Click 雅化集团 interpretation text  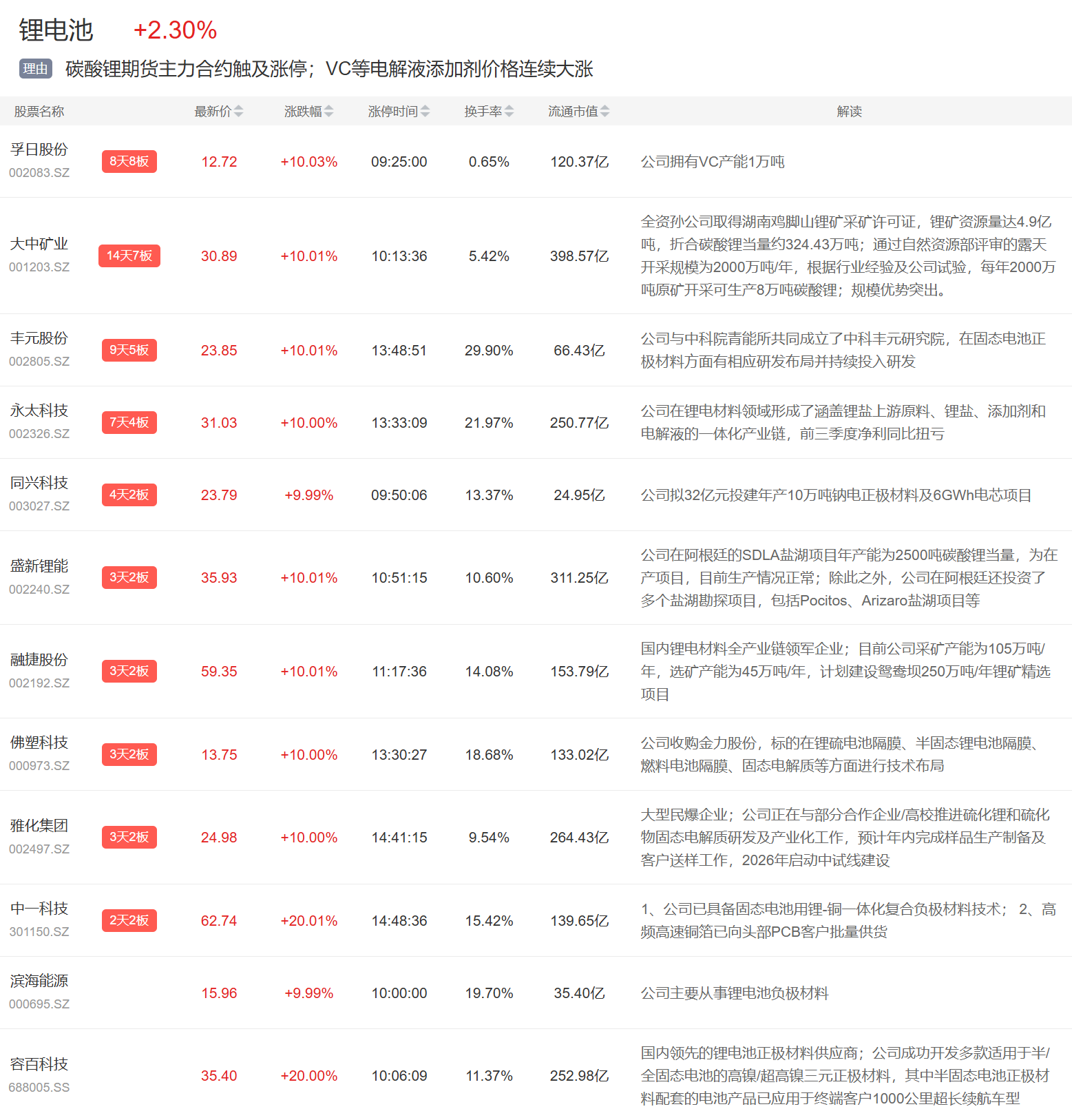click(845, 838)
